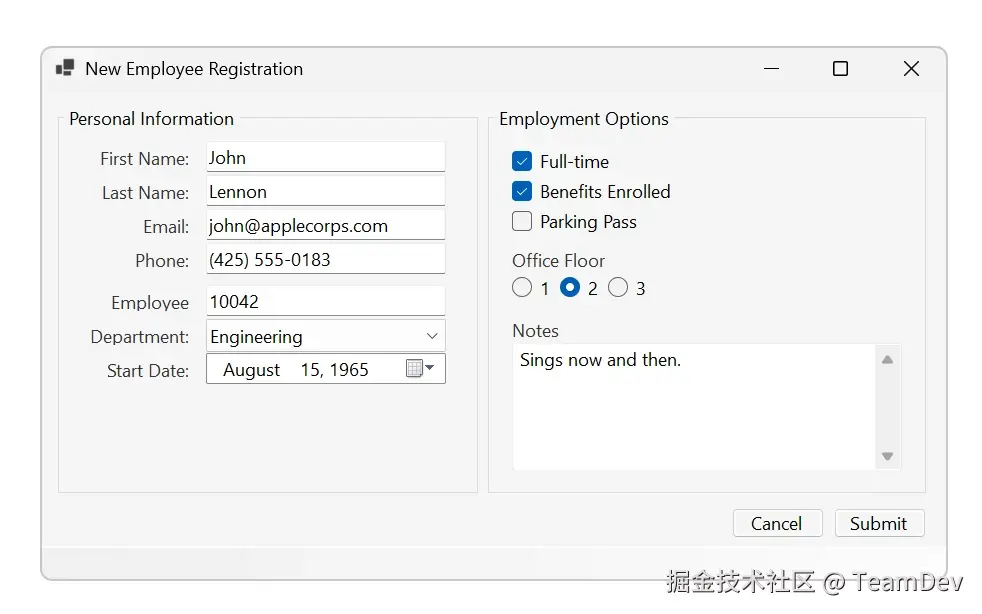Enable the Parking Pass checkbox
Image resolution: width=982 pixels, height=614 pixels.
pos(522,221)
